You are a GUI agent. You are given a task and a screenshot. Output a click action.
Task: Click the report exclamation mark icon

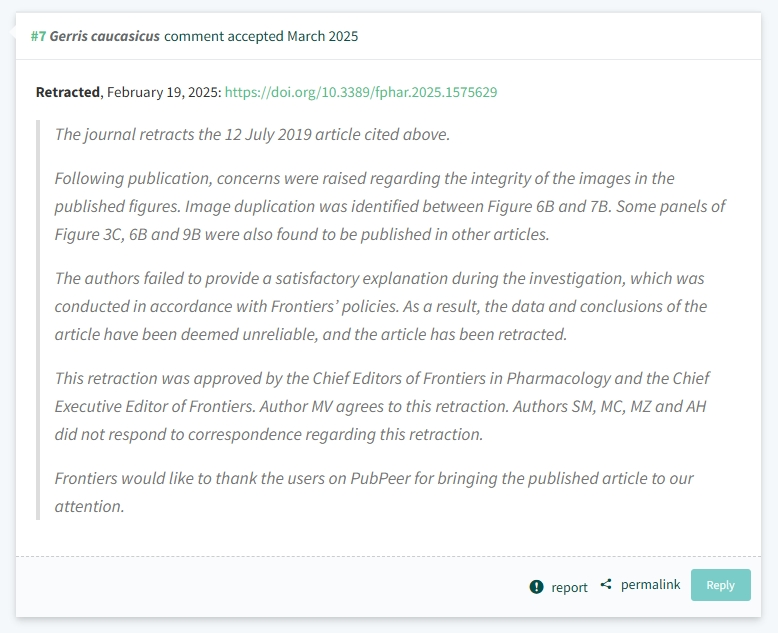(536, 587)
